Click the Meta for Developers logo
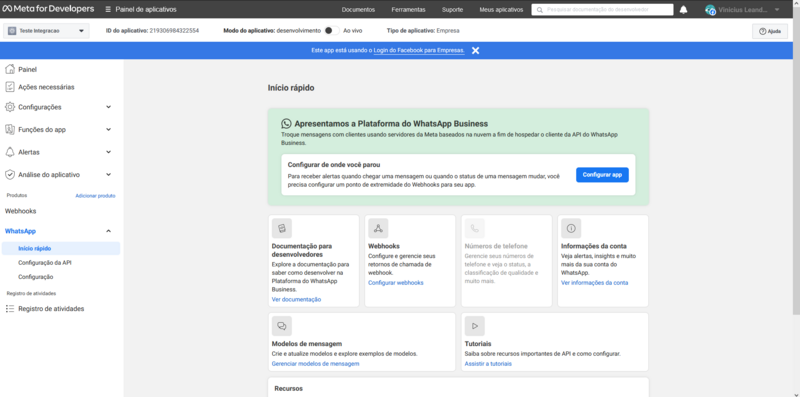This screenshot has width=800, height=397. (x=48, y=9)
